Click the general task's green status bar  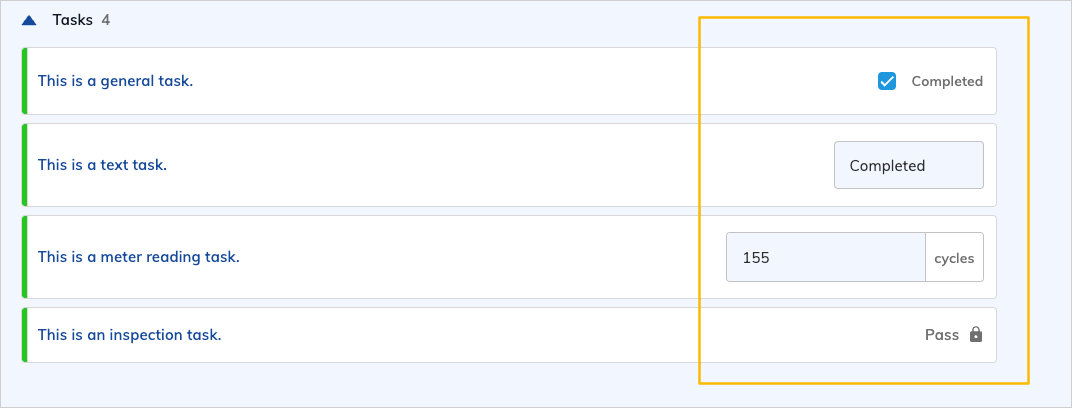click(x=24, y=81)
